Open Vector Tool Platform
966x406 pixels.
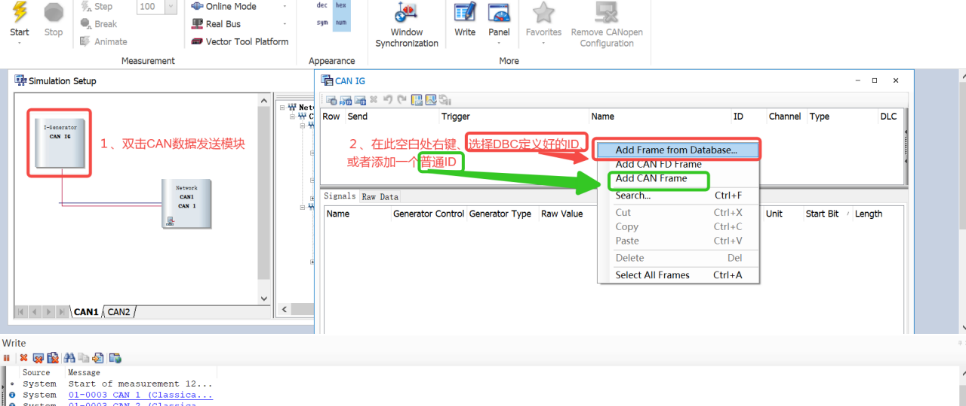tap(240, 42)
